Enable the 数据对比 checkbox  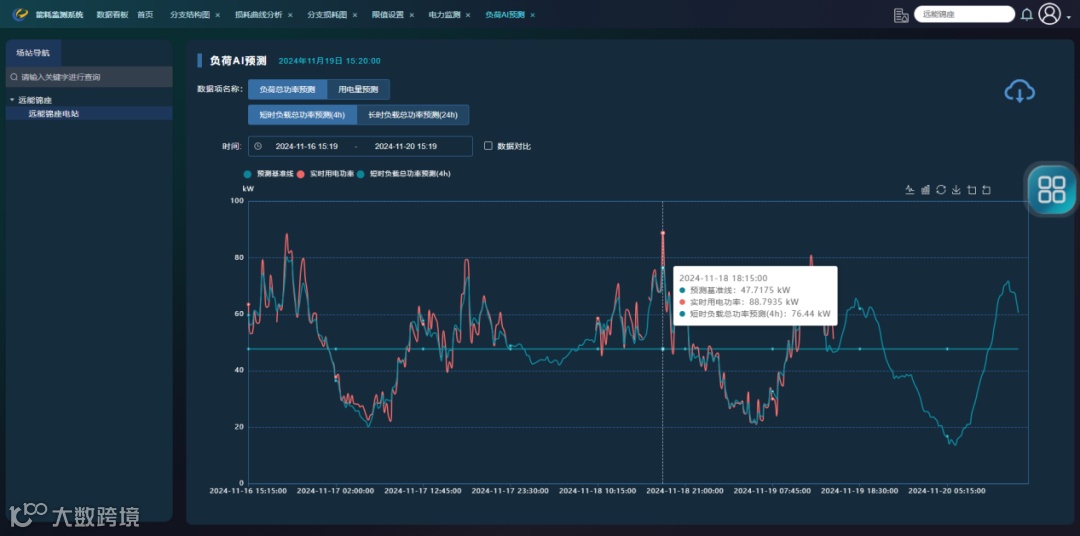pos(488,146)
